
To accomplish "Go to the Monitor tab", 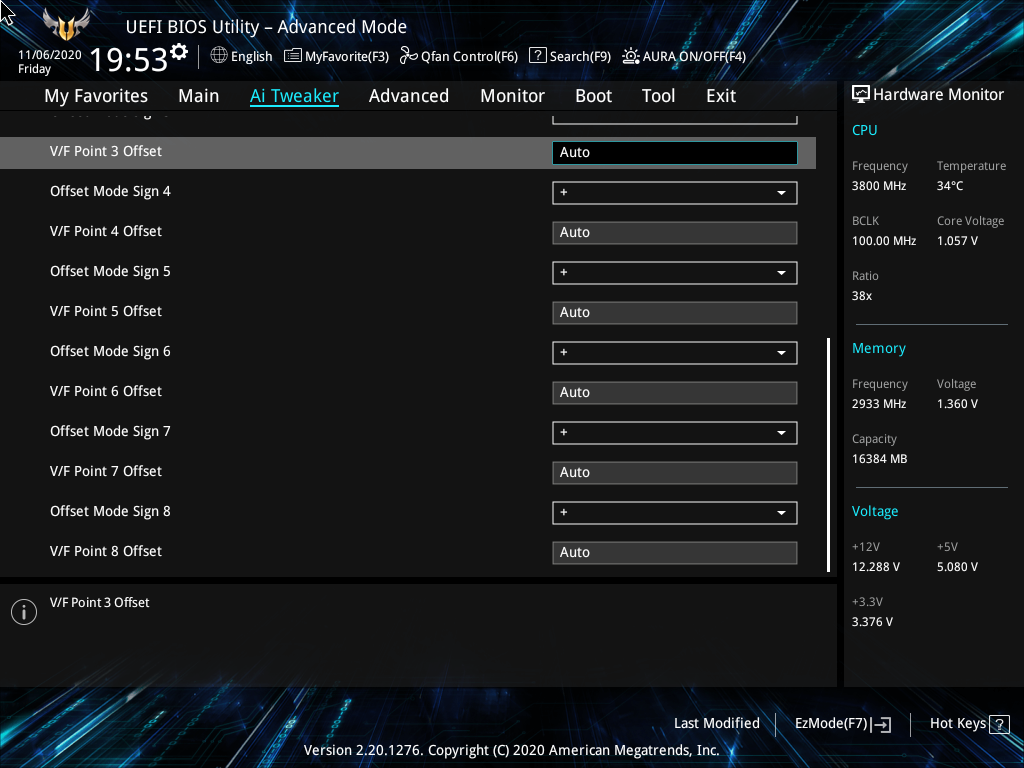I will click(513, 96).
